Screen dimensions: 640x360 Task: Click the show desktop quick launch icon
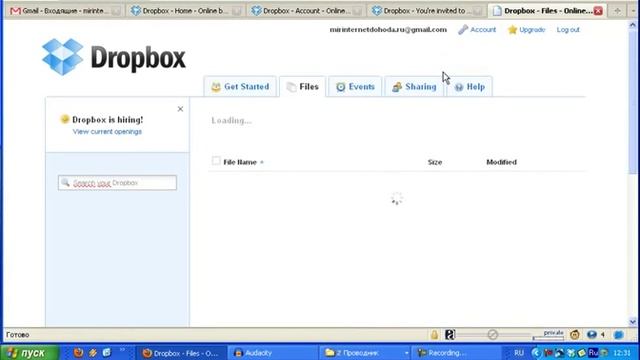107,352
